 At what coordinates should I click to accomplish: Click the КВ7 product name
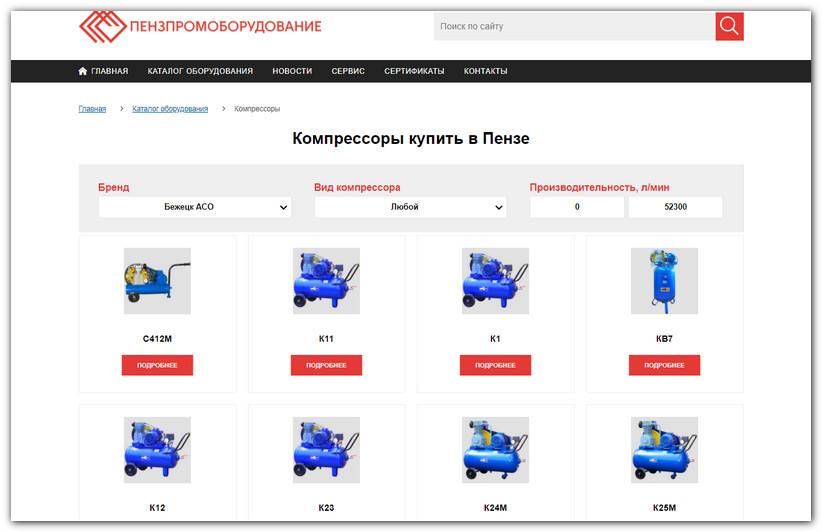click(x=664, y=339)
